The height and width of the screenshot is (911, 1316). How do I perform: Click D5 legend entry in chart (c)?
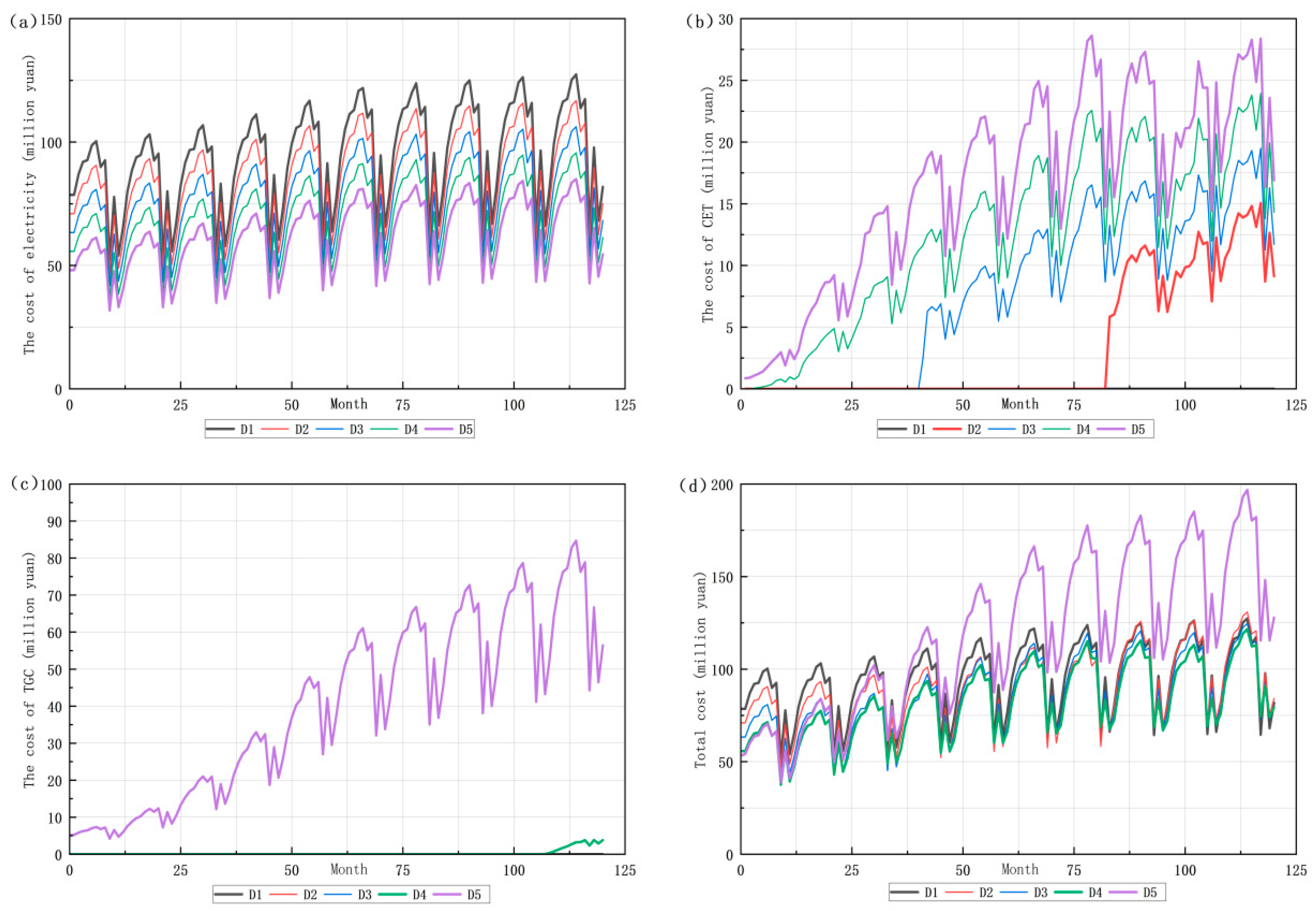click(x=473, y=894)
